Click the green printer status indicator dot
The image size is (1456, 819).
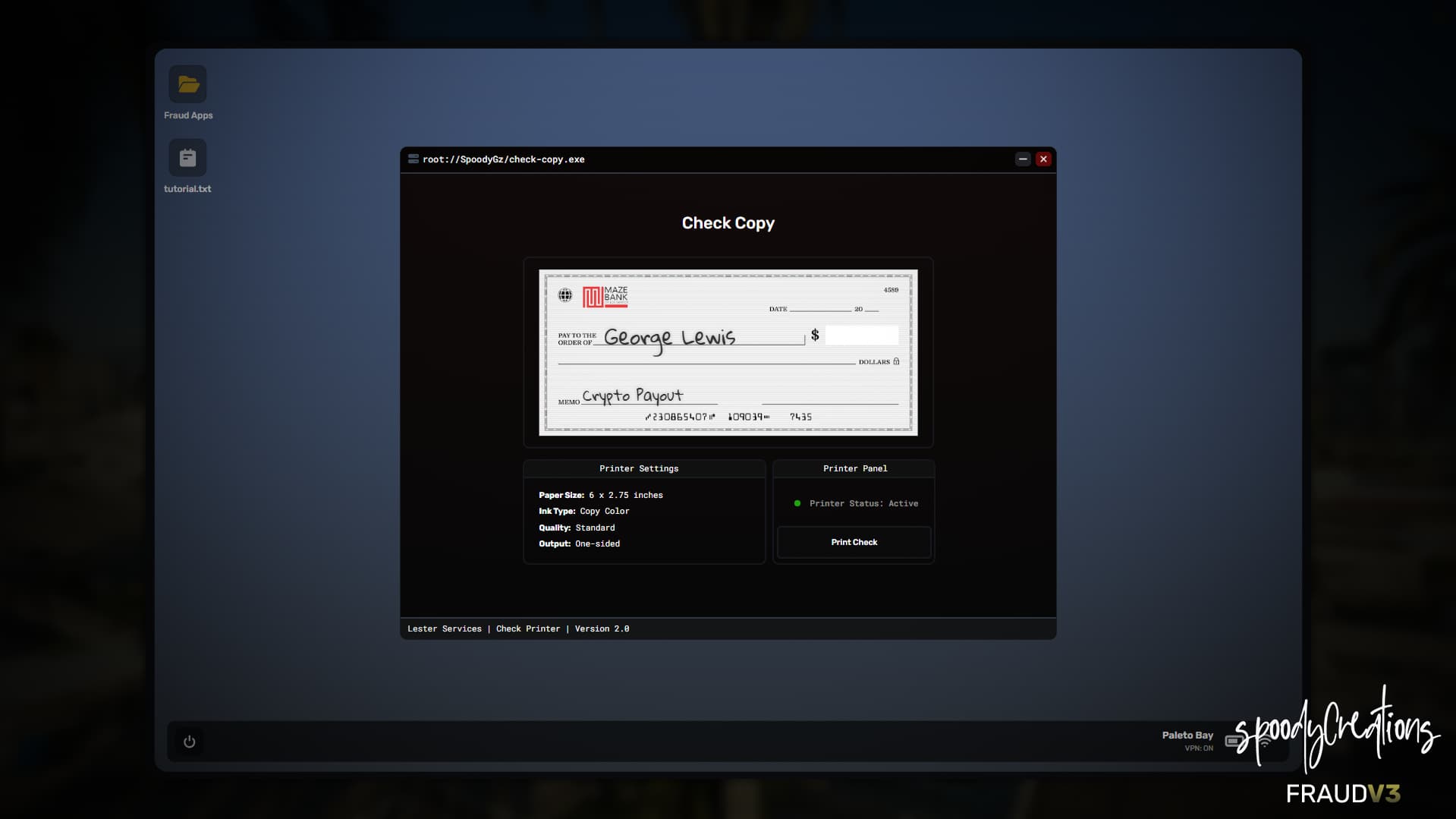[x=797, y=503]
